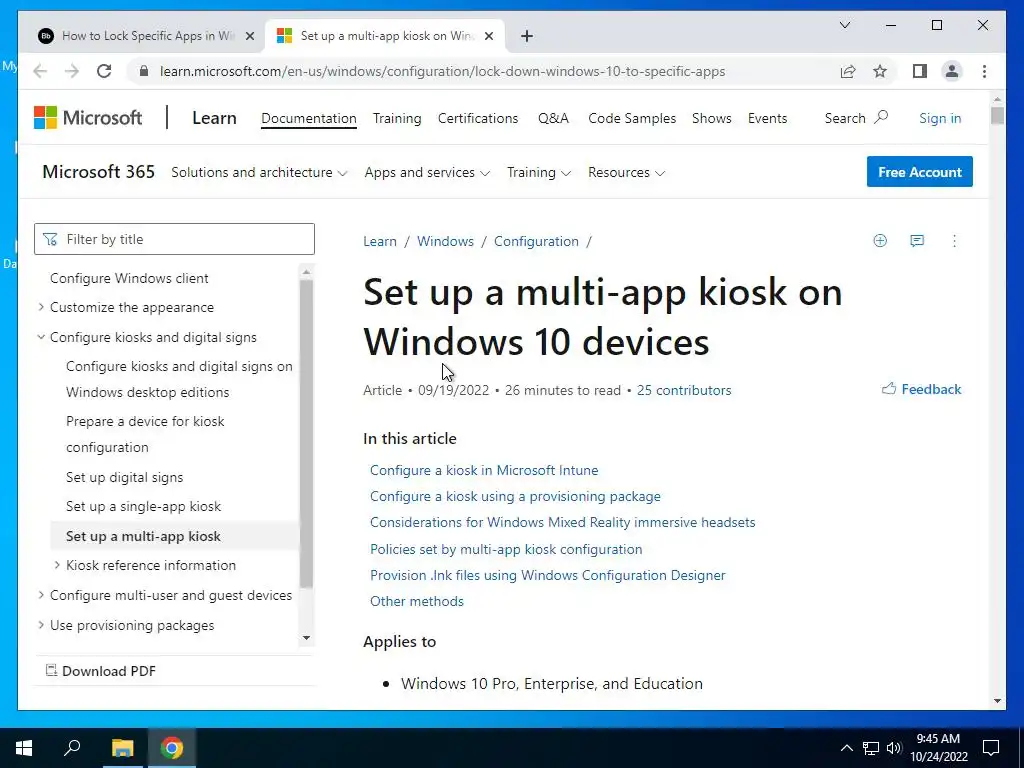Click the padlock site info icon
The height and width of the screenshot is (768, 1024).
tap(144, 71)
